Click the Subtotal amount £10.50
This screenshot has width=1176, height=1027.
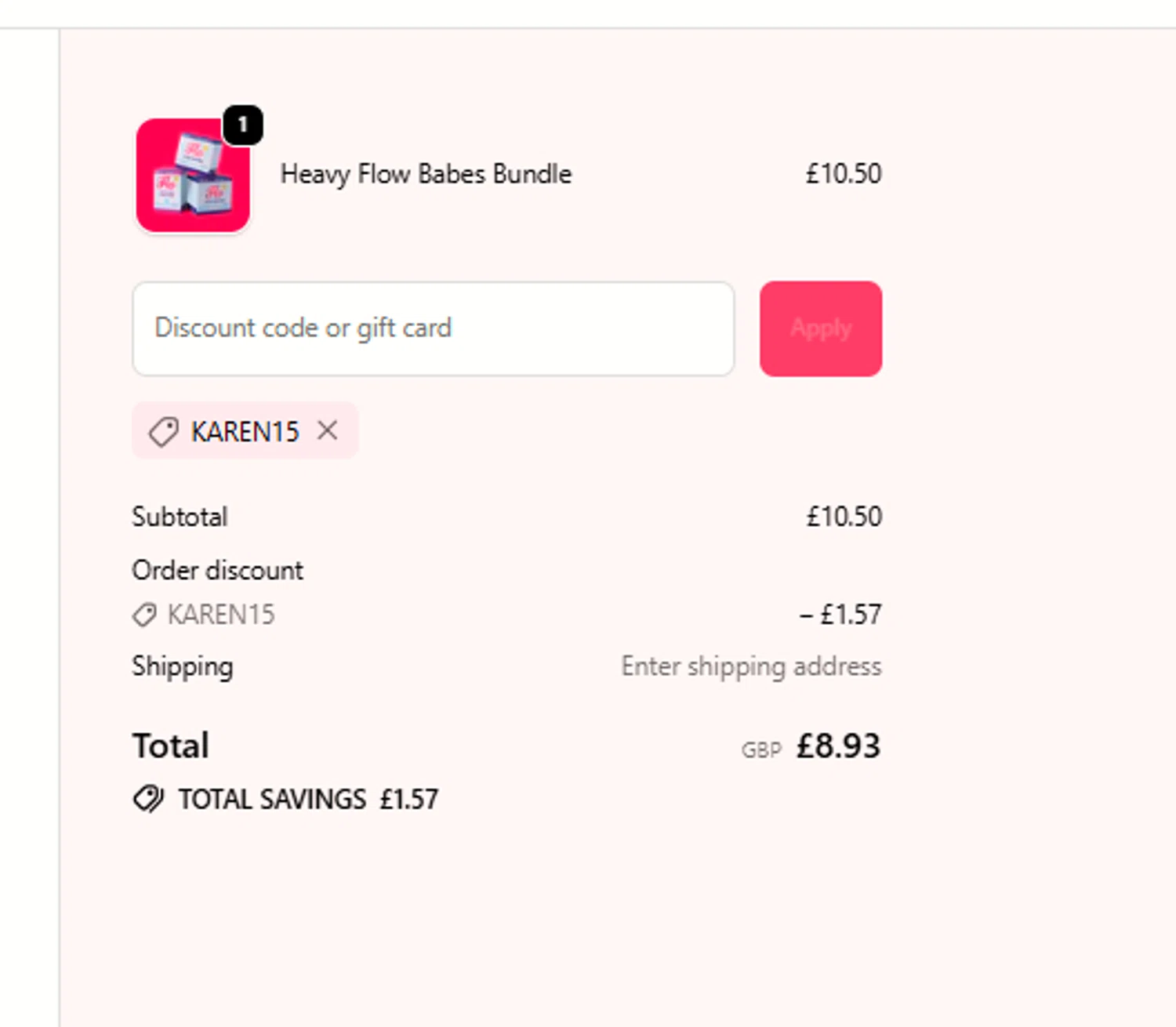click(844, 517)
